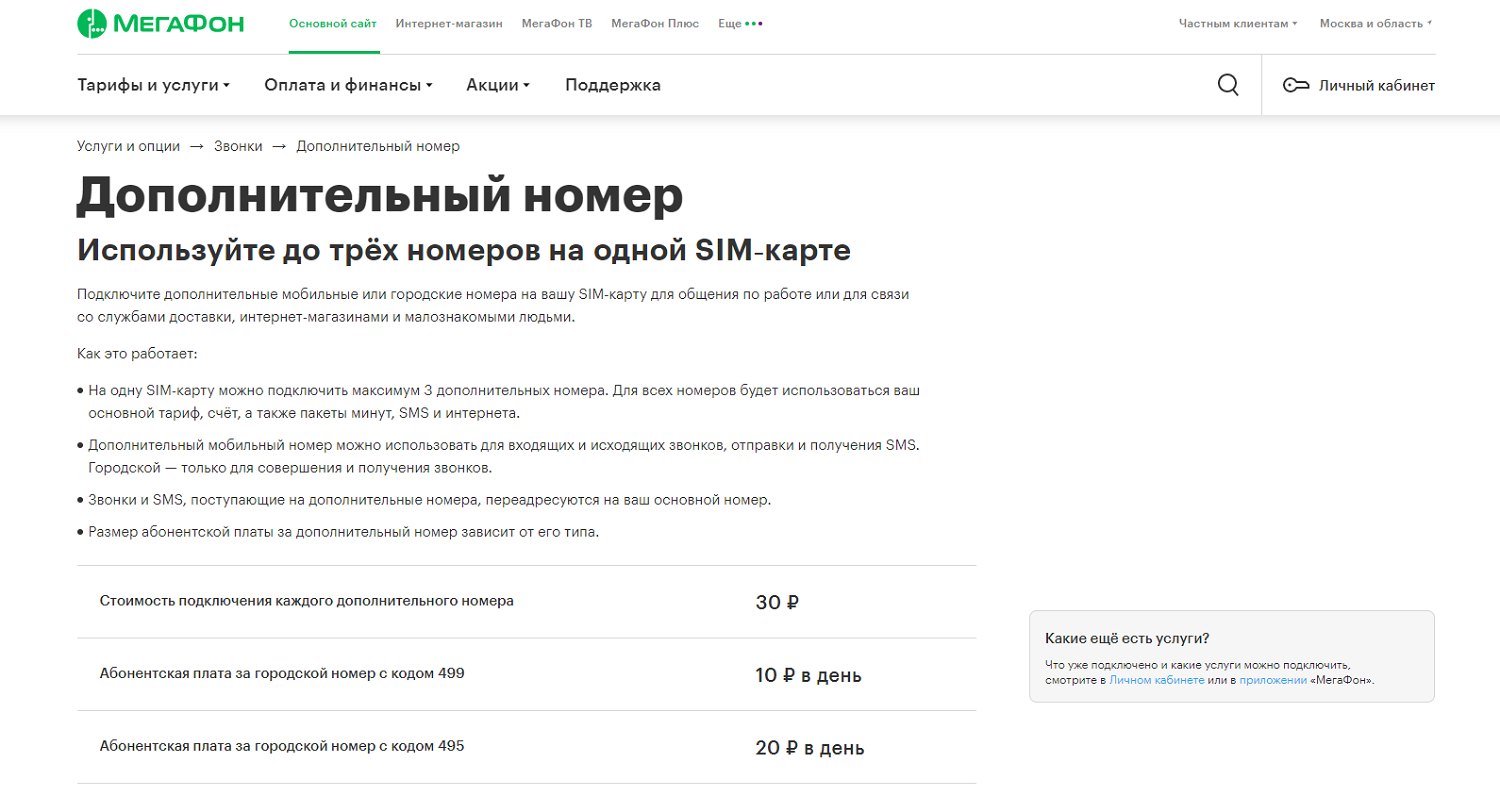Open the search magnifier icon
Image resolution: width=1500 pixels, height=796 pixels.
tap(1228, 85)
